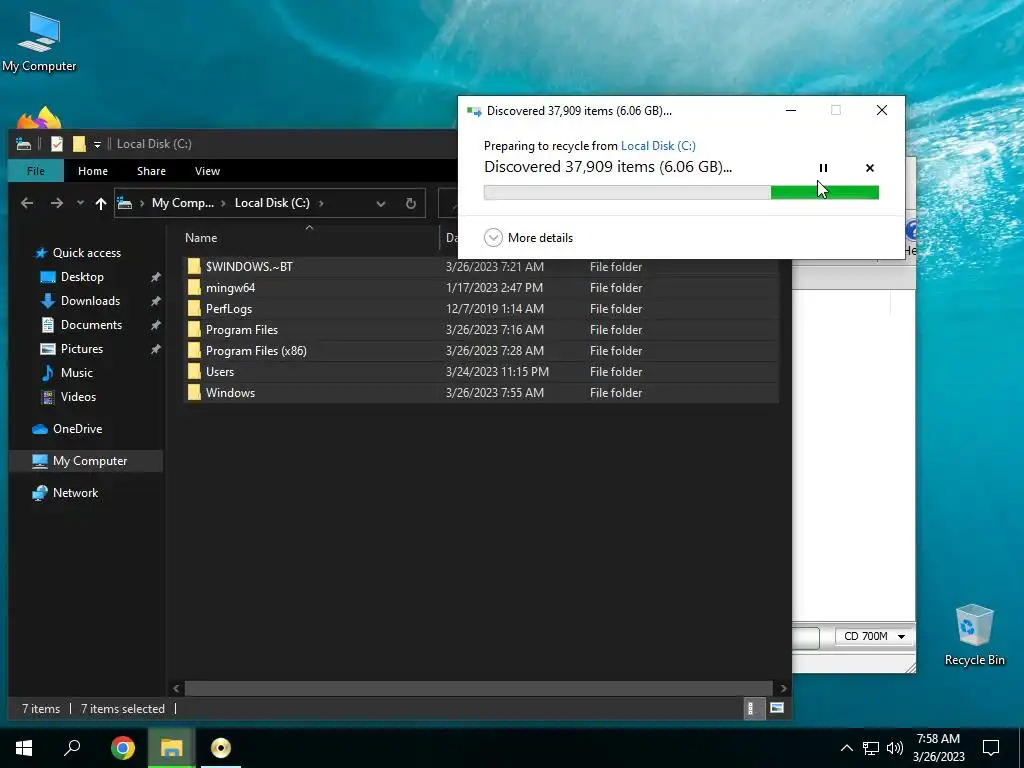Click the New folder quick access toolbar icon
The image size is (1024, 768).
click(79, 144)
